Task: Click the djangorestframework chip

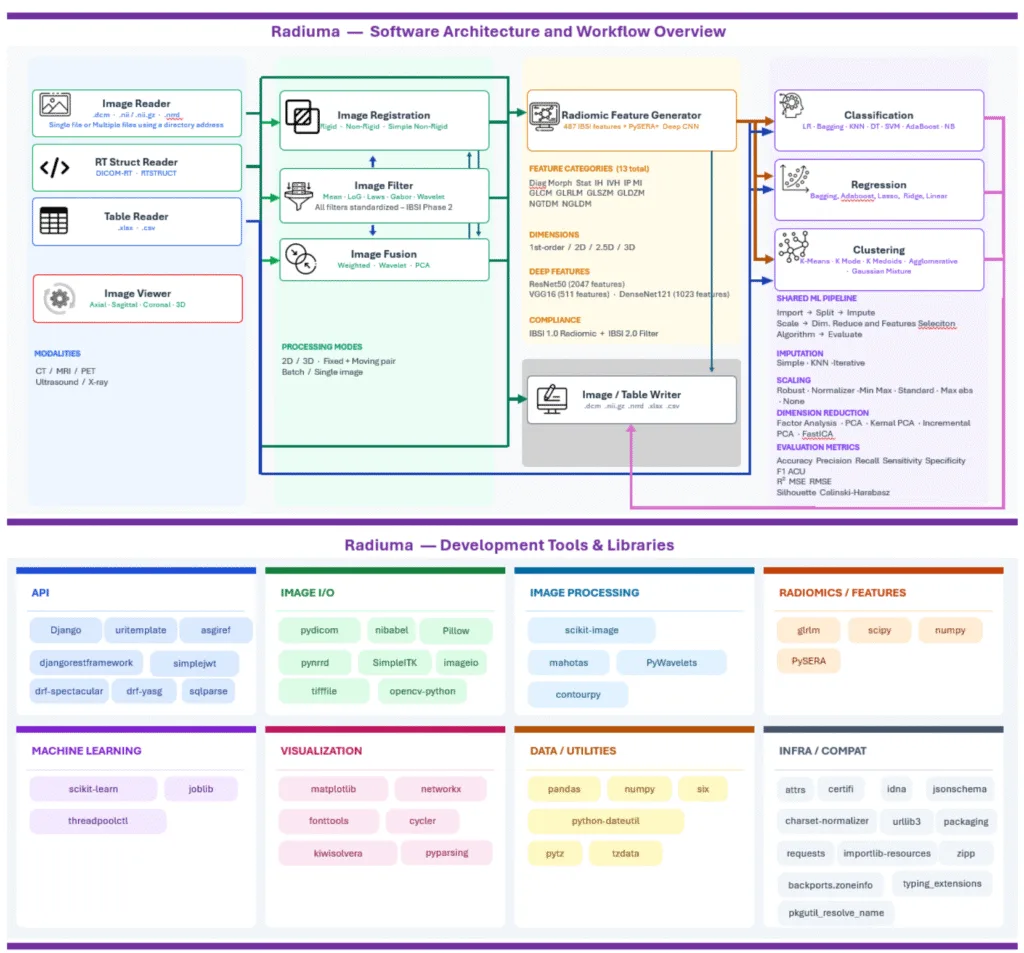Action: pos(86,662)
